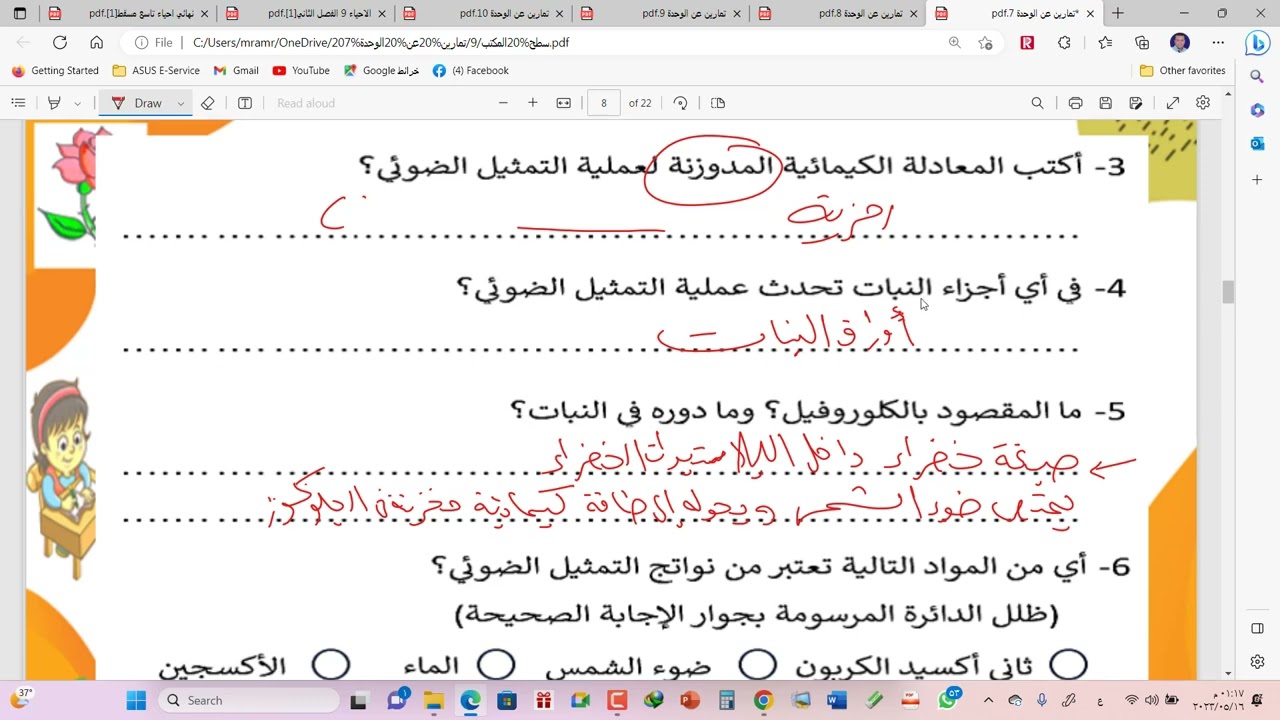This screenshot has height=720, width=1280.
Task: Rotate the PDF page
Action: 681,103
